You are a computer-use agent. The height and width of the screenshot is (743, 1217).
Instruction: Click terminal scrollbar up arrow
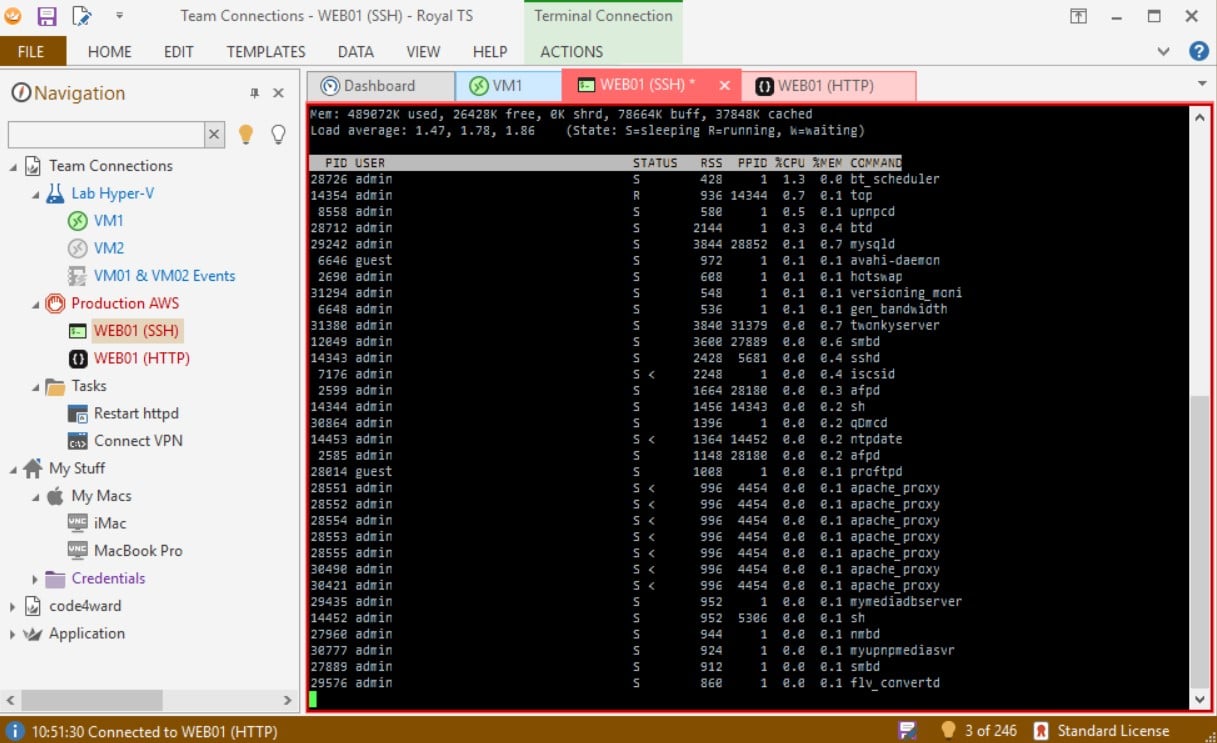[x=1200, y=116]
